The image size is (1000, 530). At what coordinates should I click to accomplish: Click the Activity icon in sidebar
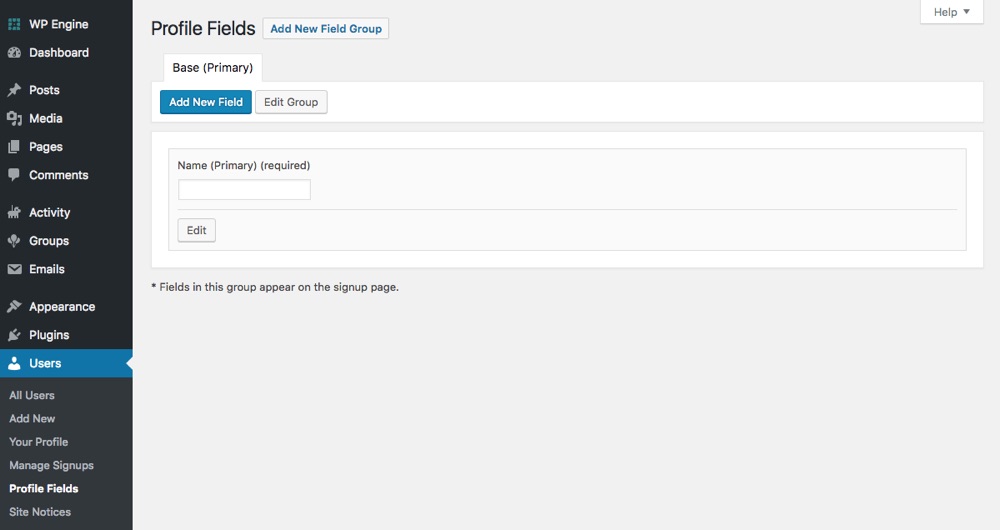(x=14, y=212)
